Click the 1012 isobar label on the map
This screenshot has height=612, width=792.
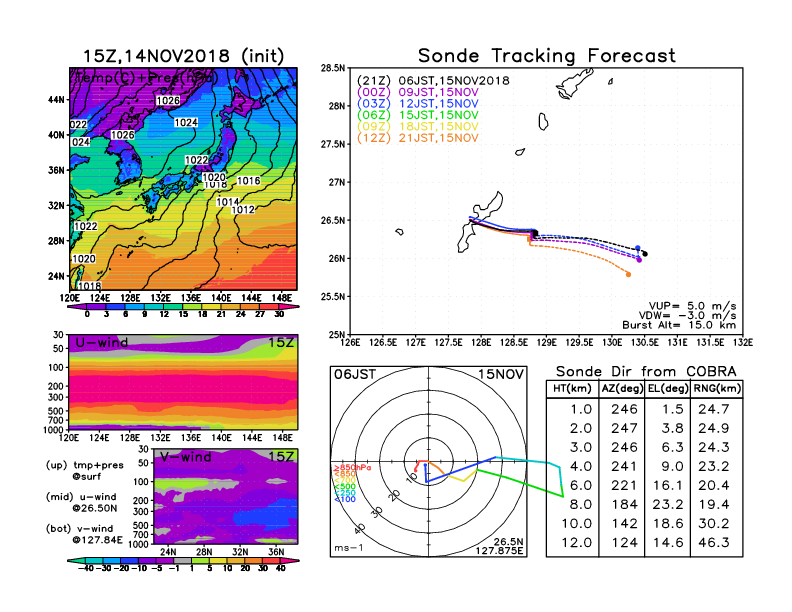click(243, 210)
